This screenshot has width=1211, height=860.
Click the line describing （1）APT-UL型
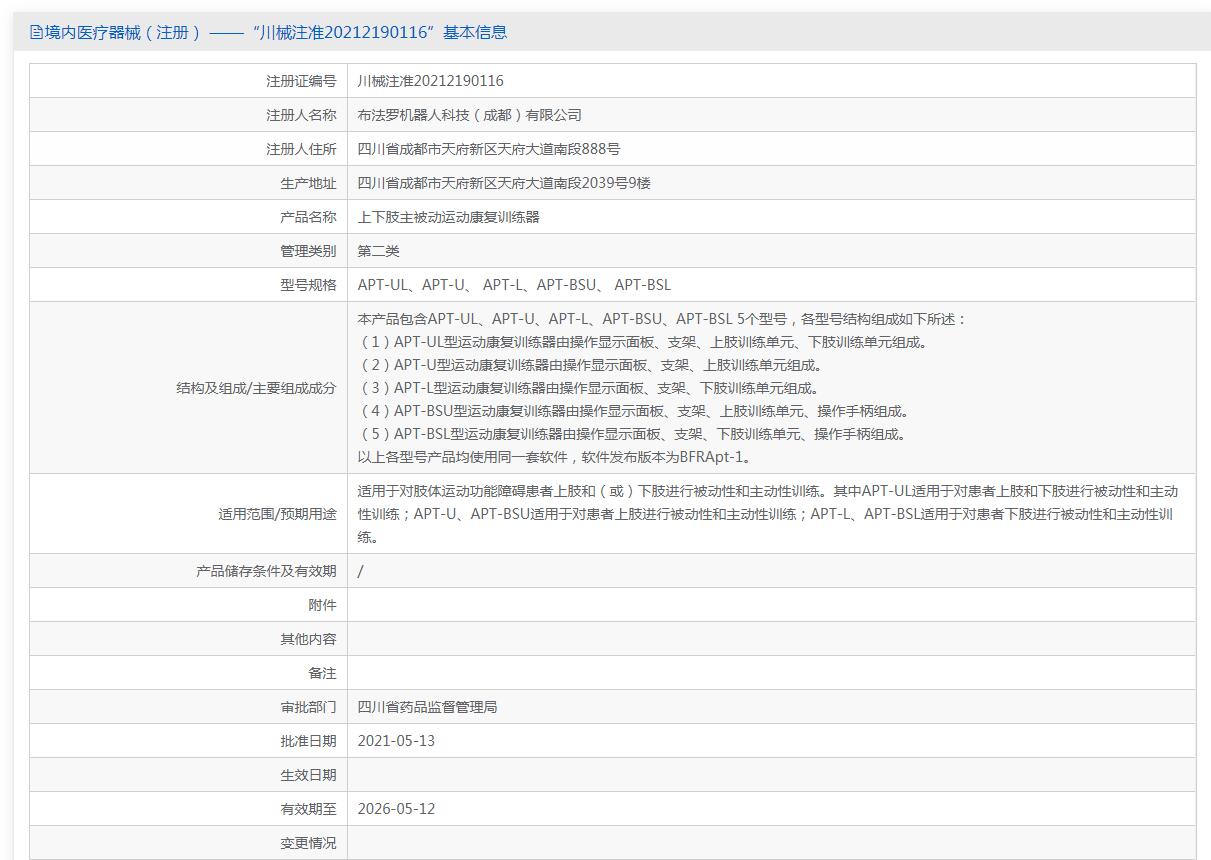tap(643, 343)
